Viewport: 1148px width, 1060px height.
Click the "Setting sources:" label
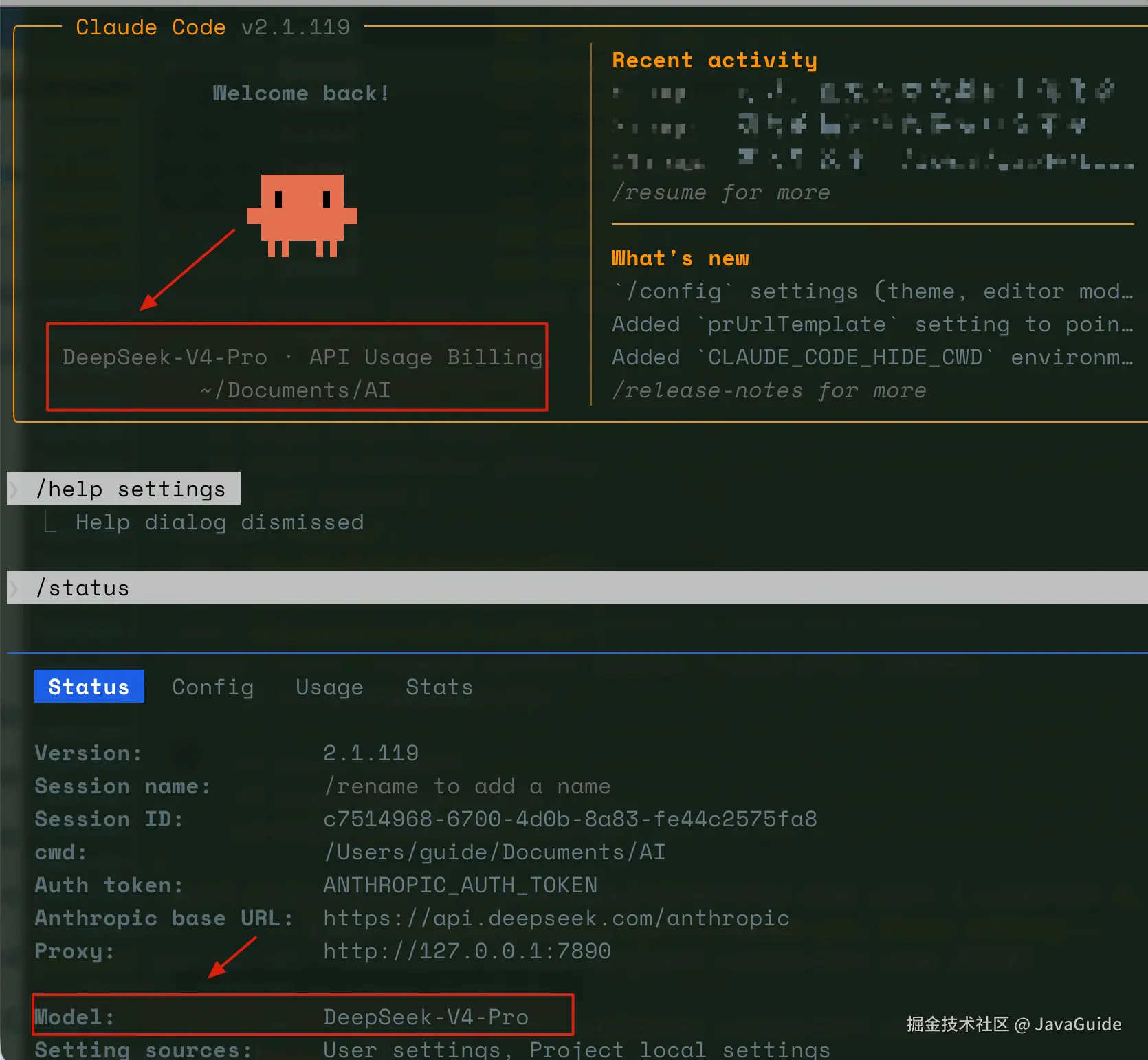[x=144, y=1049]
